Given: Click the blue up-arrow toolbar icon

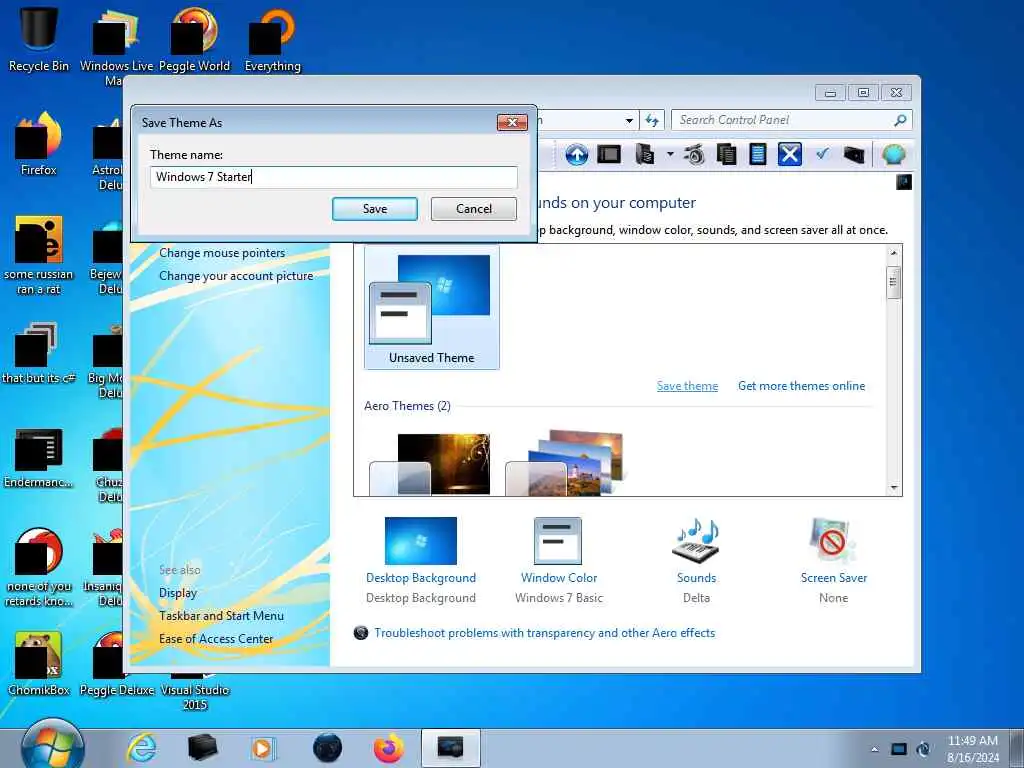Looking at the screenshot, I should pos(577,155).
